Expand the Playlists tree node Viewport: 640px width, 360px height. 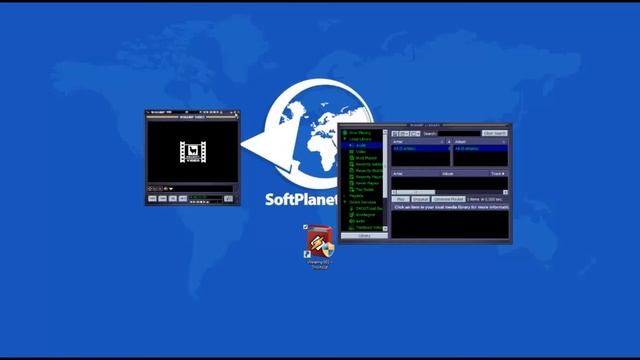345,196
